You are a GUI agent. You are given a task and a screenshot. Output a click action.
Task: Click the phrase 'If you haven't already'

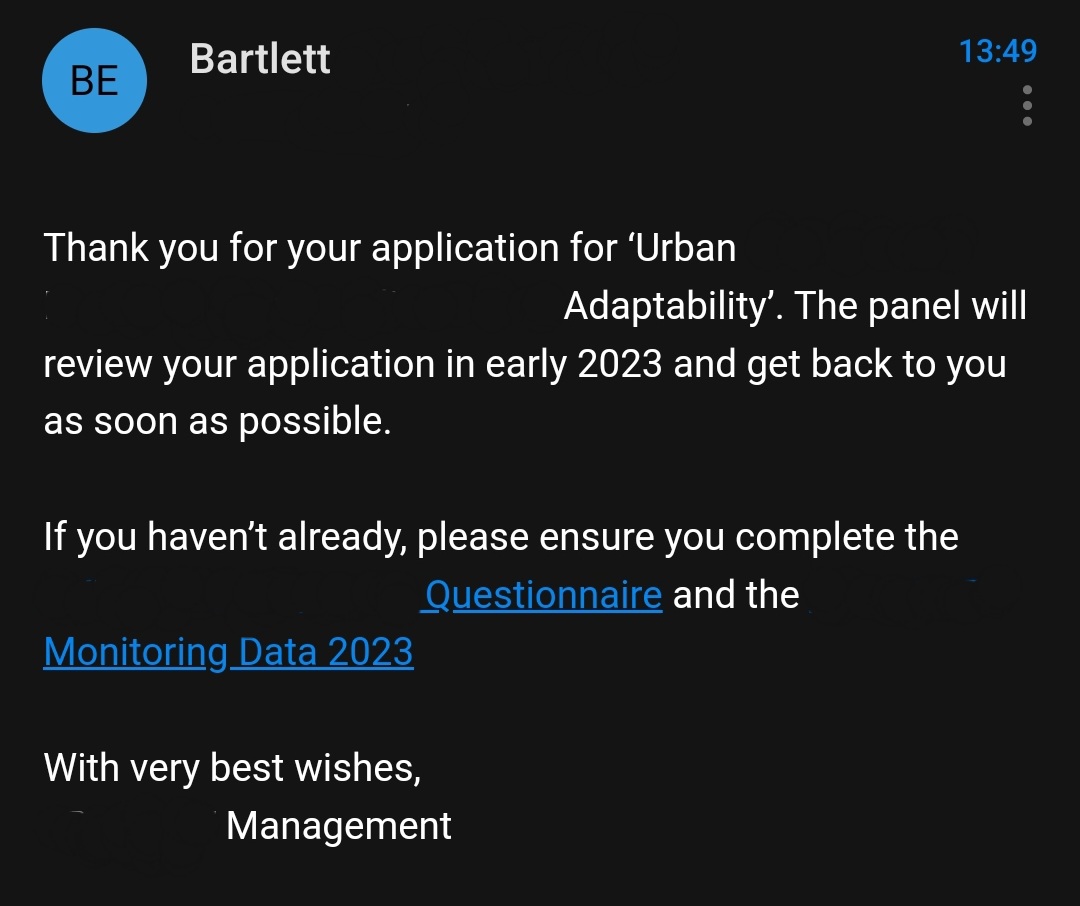(x=224, y=537)
